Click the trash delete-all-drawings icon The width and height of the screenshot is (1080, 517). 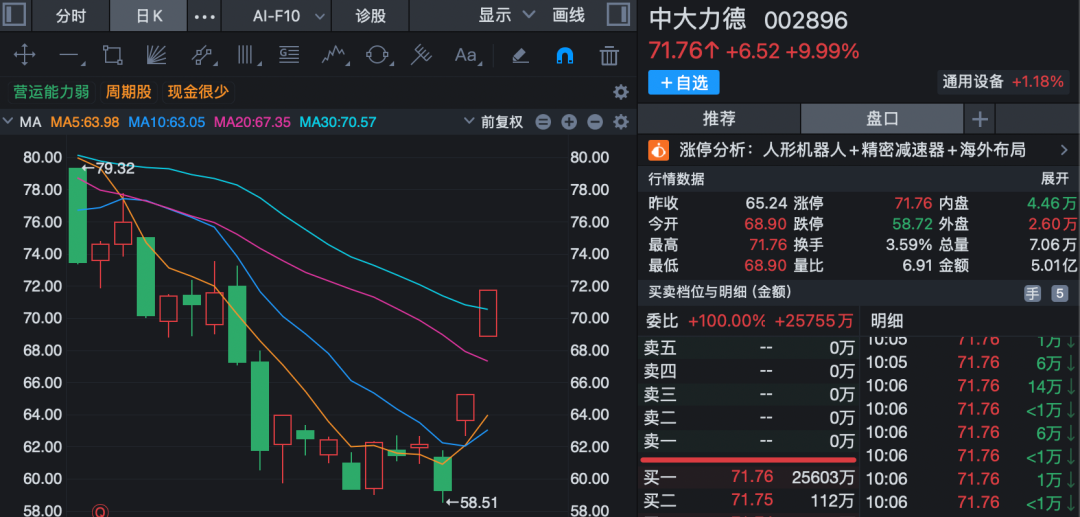pos(609,55)
